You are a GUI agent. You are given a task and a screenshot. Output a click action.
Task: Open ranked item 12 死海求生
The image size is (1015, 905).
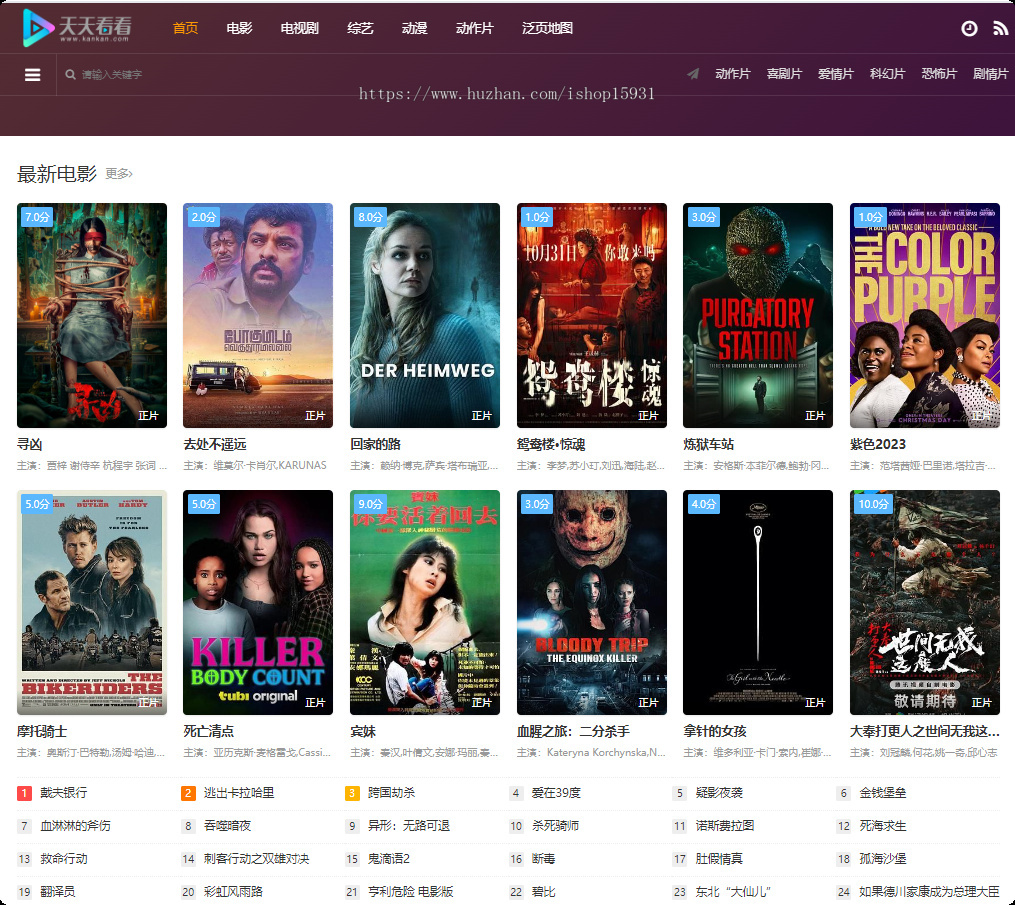[883, 826]
